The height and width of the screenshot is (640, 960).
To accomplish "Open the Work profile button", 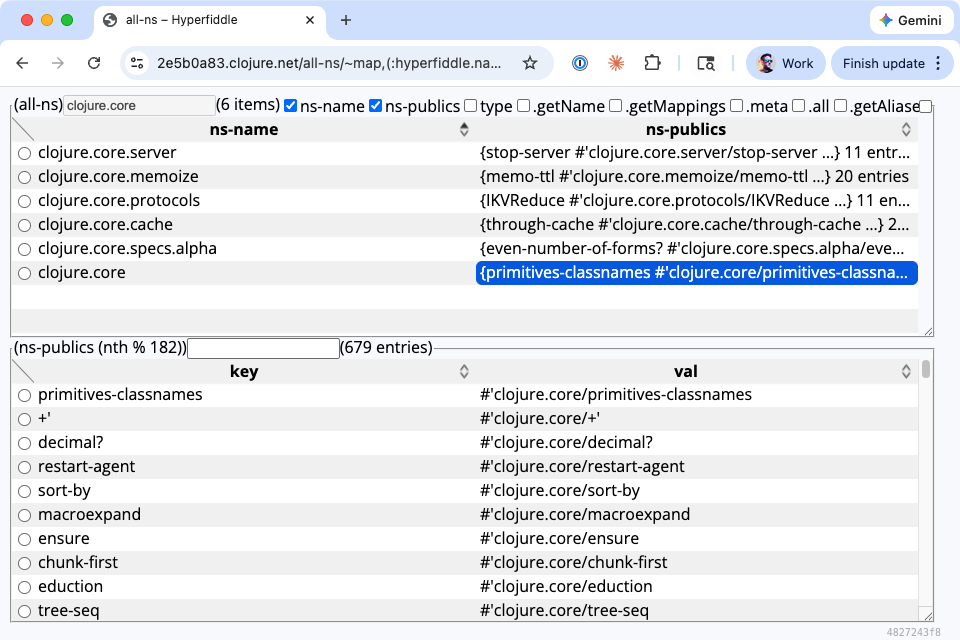I will pyautogui.click(x=786, y=62).
